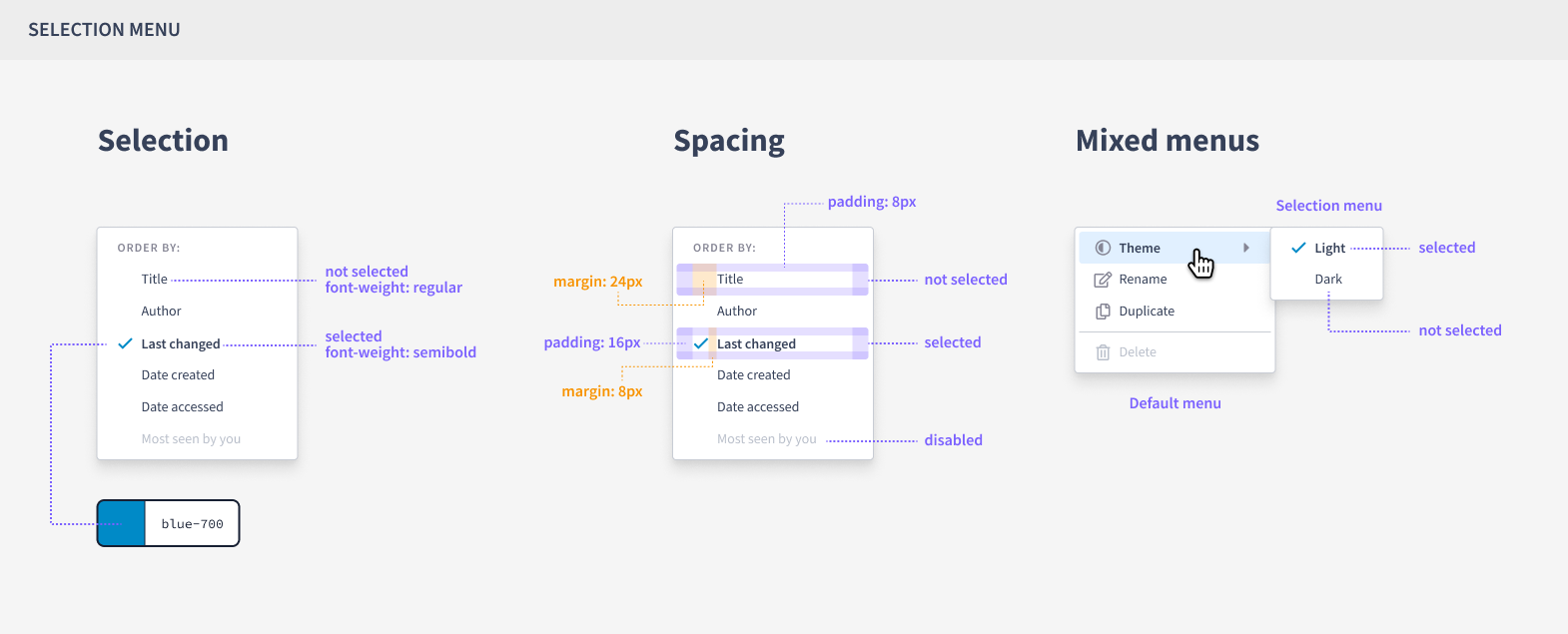Choose Author in Selection order menu
The image size is (1568, 634).
pyautogui.click(x=161, y=312)
